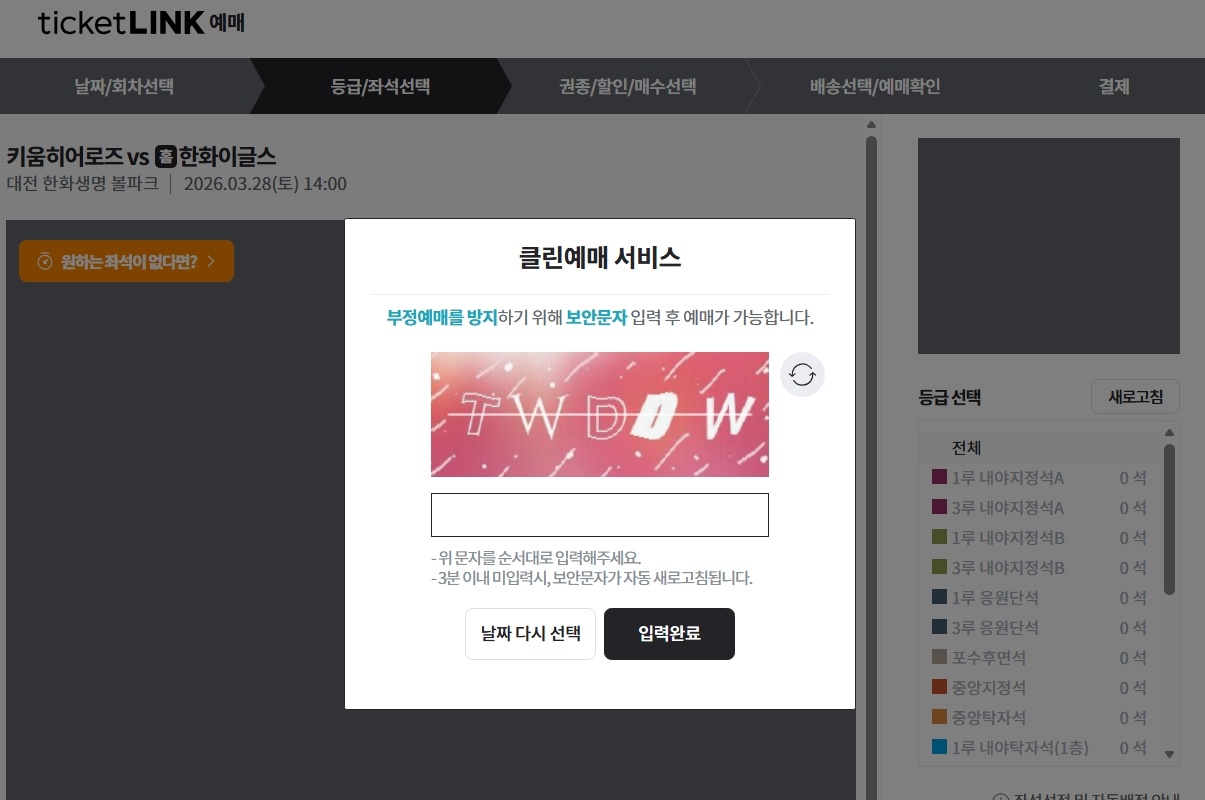Click the 날짜 다시 선택 button

click(x=530, y=634)
